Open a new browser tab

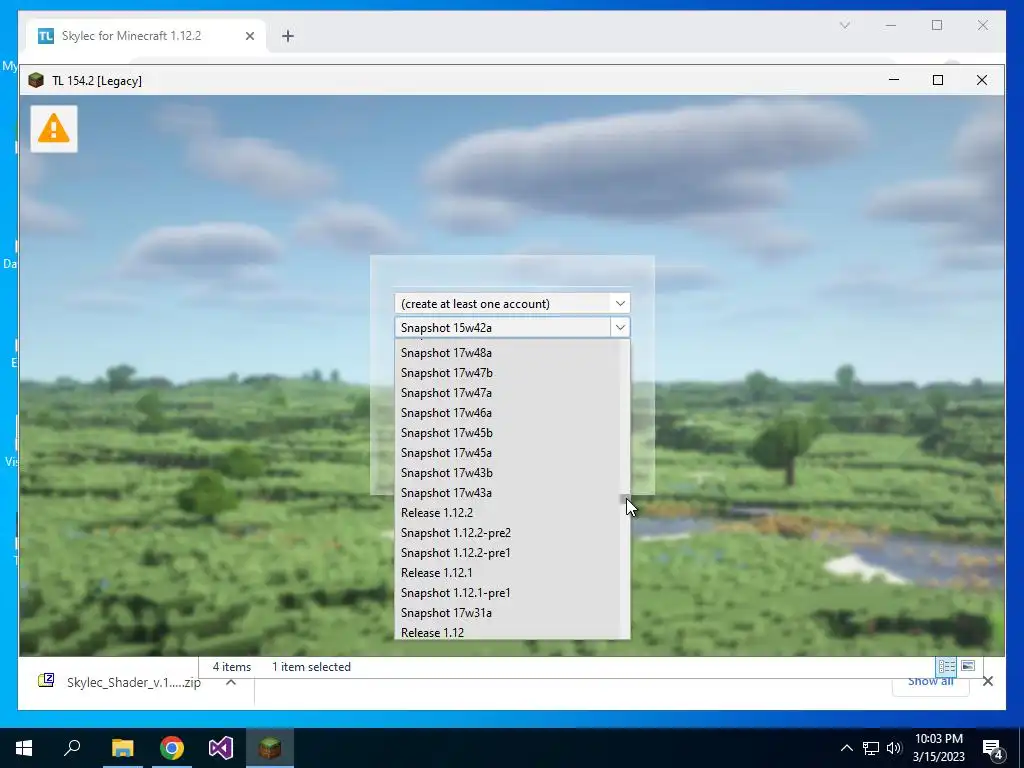tap(288, 36)
